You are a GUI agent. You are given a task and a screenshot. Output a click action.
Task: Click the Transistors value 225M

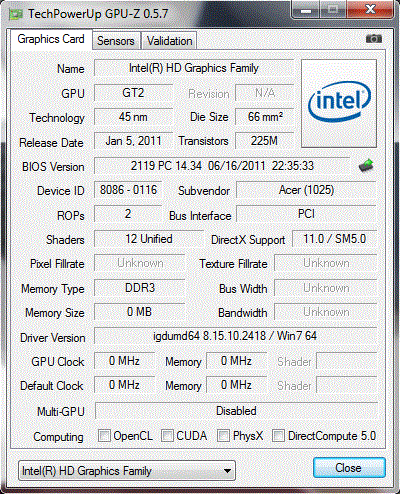[265, 141]
